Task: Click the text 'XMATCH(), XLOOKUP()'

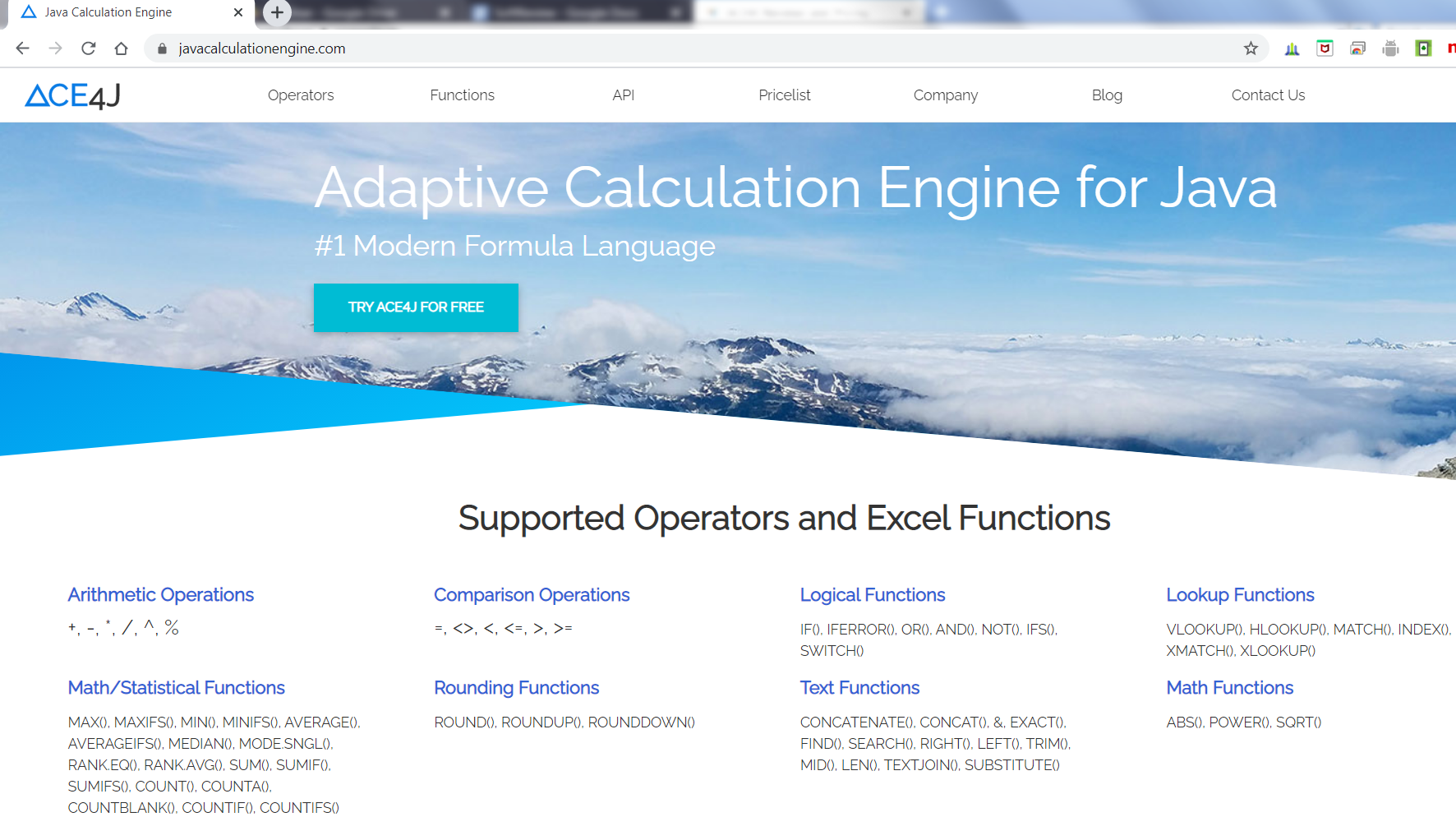Action: [1241, 651]
